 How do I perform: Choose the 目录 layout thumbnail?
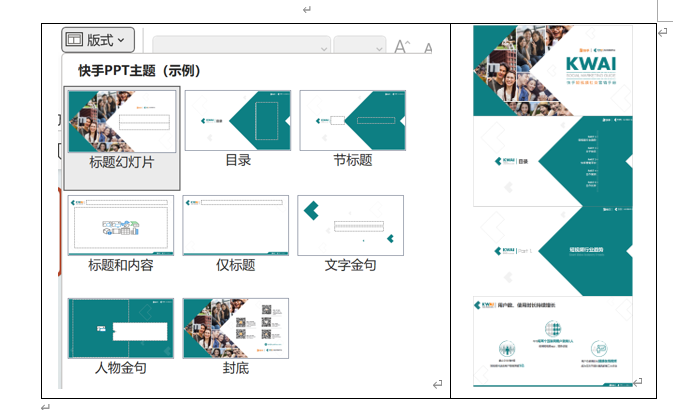[238, 120]
